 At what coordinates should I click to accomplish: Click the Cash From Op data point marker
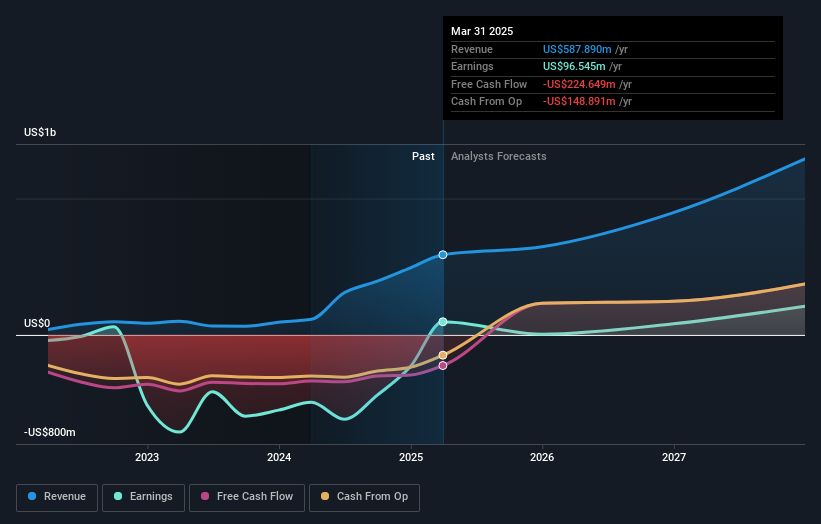pos(443,355)
